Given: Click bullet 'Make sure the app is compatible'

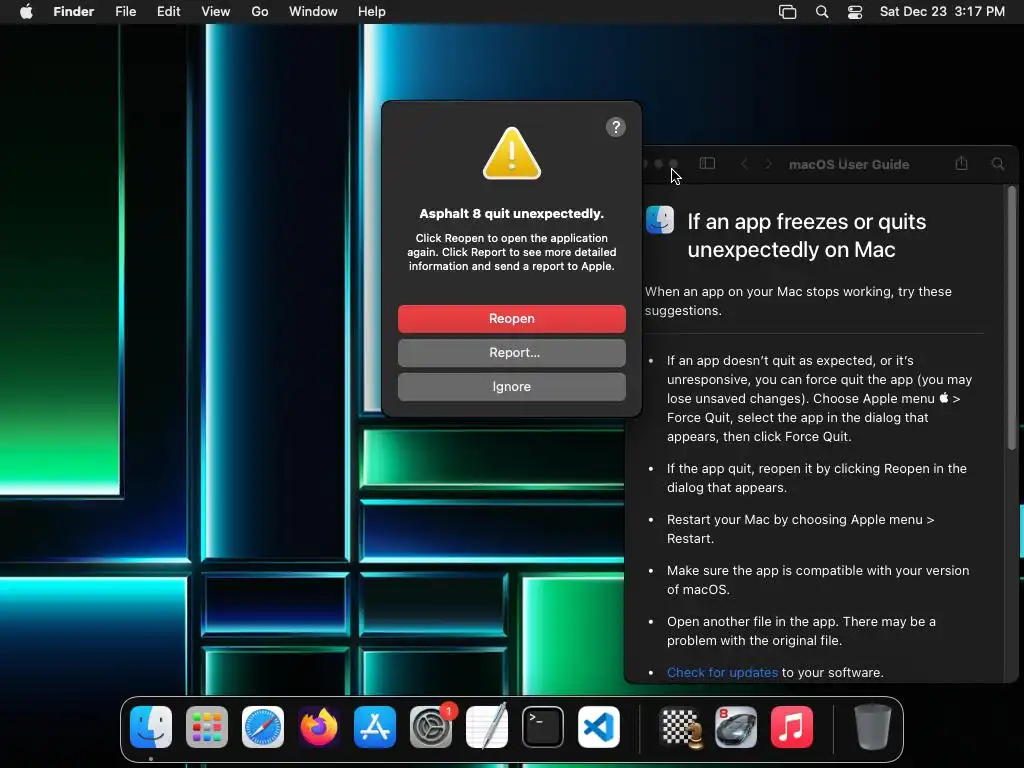Looking at the screenshot, I should click(x=818, y=580).
